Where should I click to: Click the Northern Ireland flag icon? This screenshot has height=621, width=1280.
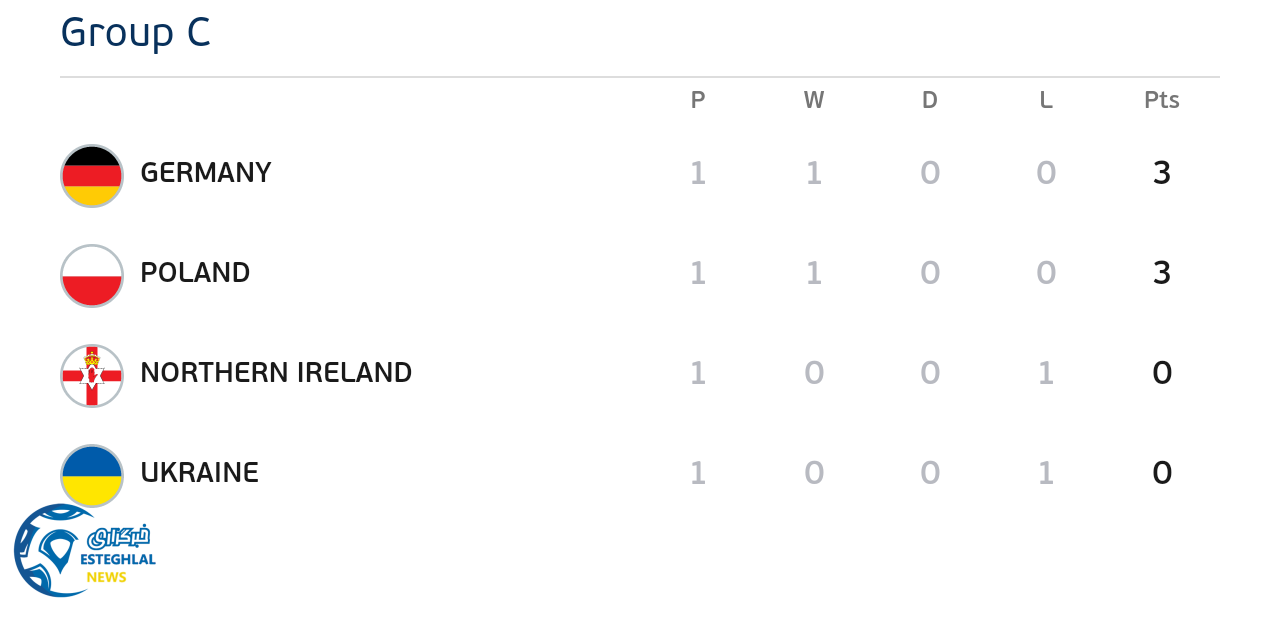click(x=92, y=375)
